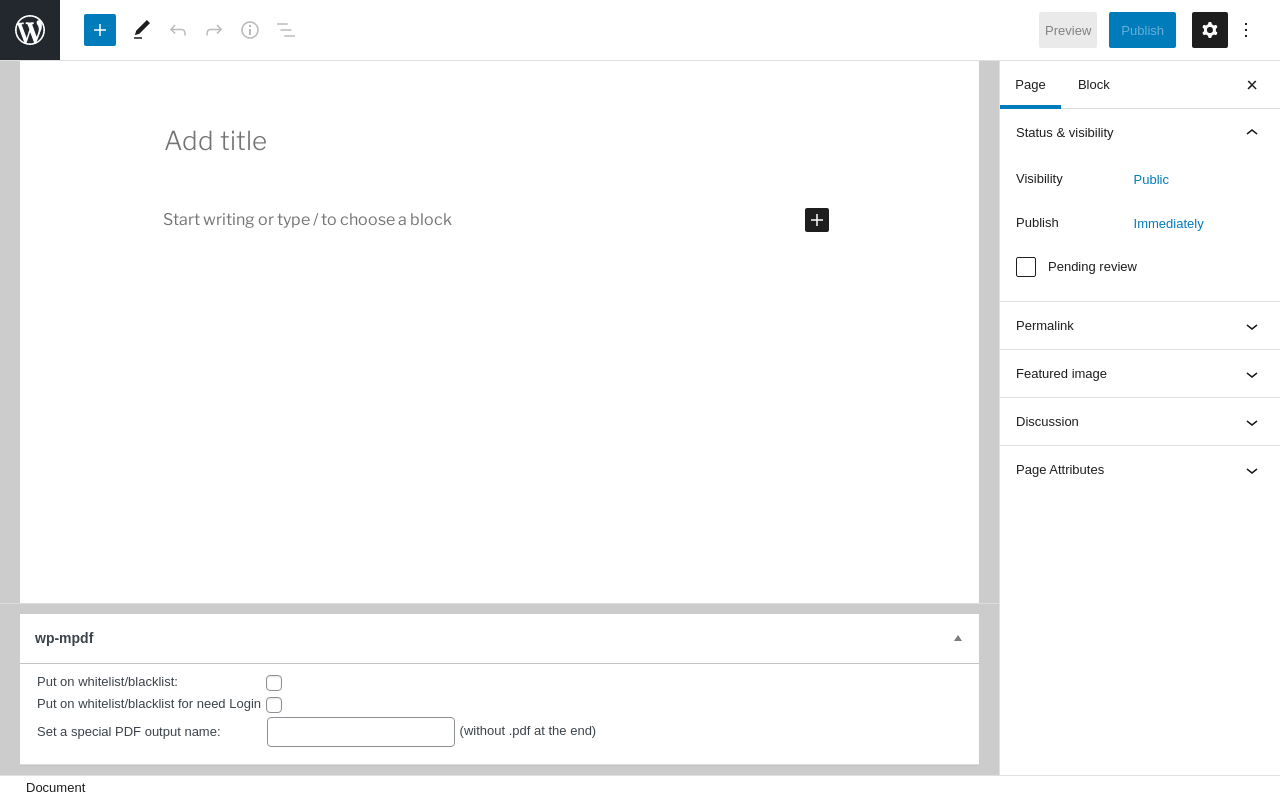The height and width of the screenshot is (800, 1280).
Task: Focus the special PDF output name field
Action: [x=361, y=732]
